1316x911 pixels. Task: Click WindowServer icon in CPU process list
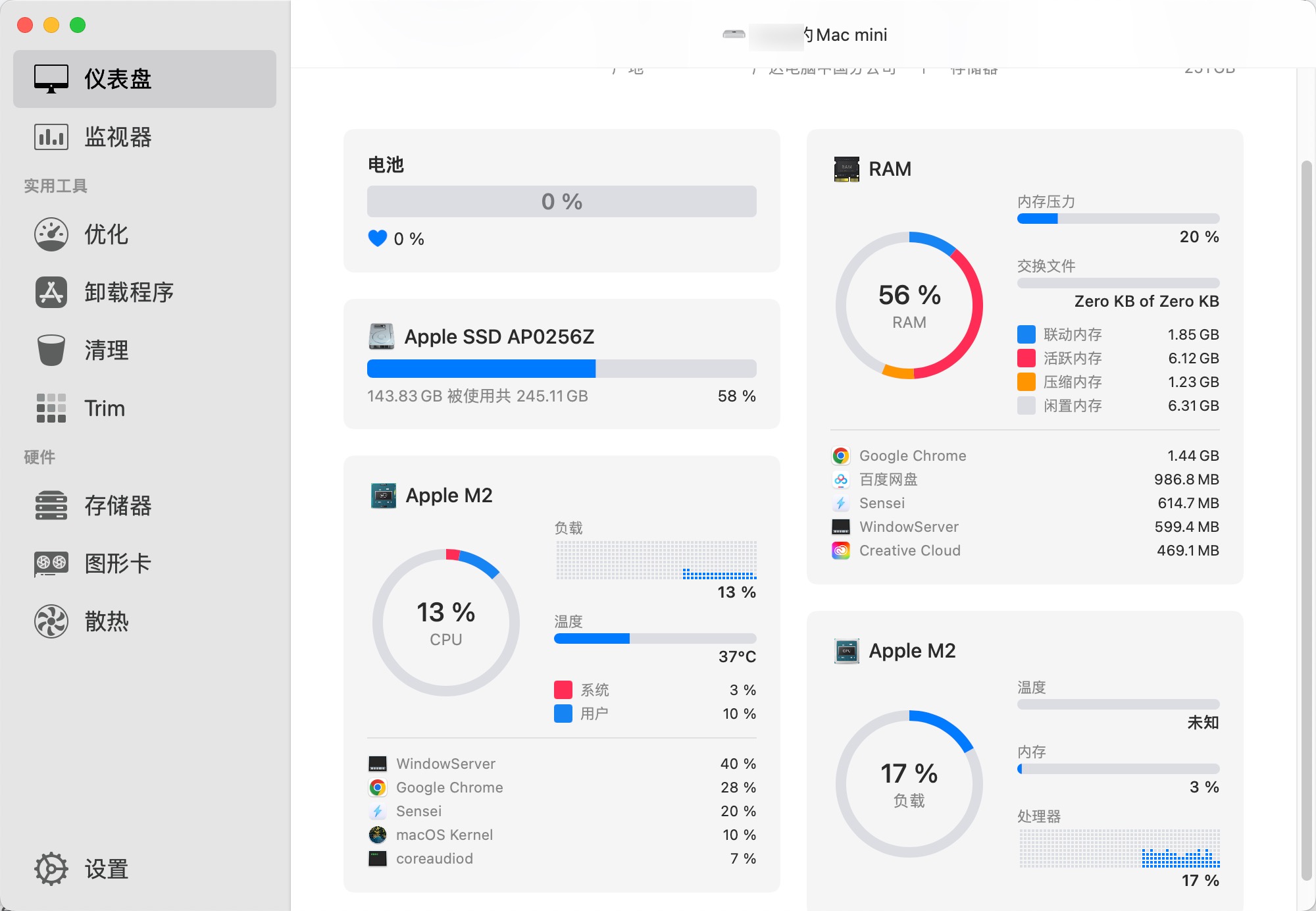378,764
